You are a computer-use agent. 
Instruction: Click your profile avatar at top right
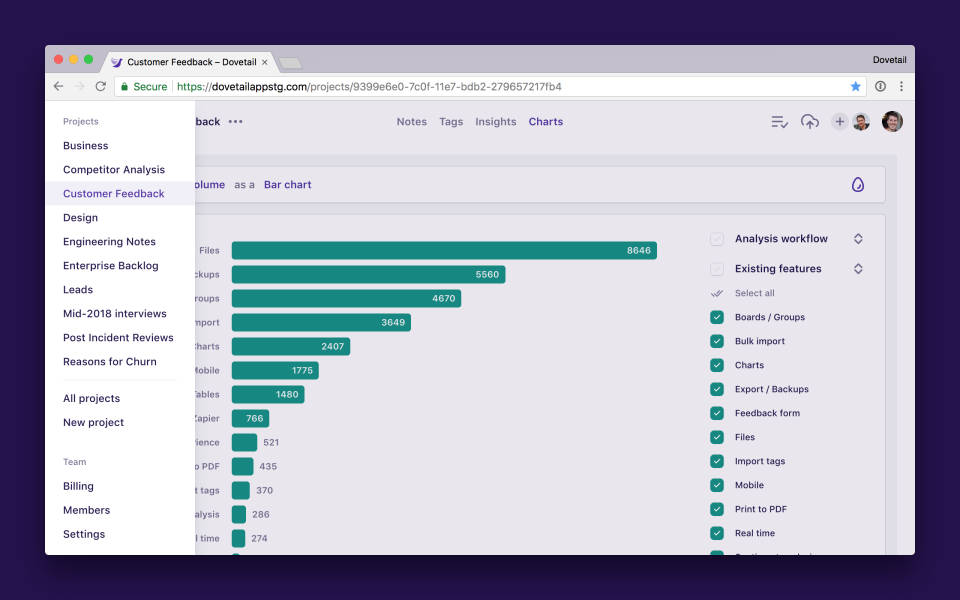click(890, 121)
